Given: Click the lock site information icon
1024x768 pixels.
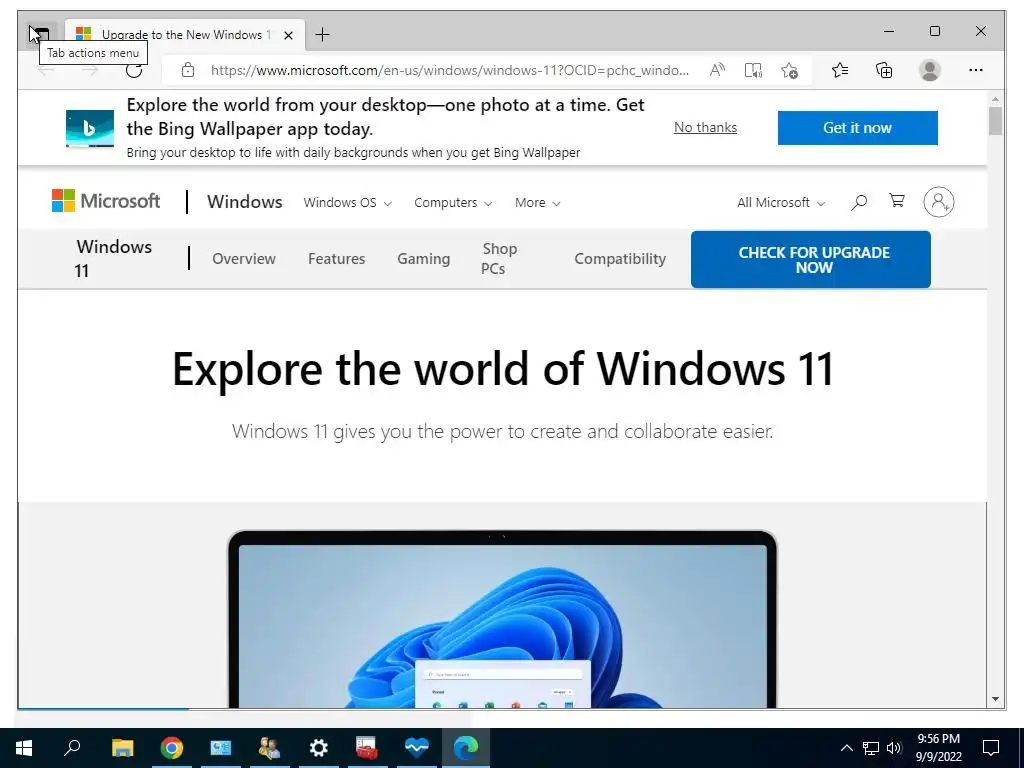Looking at the screenshot, I should tap(187, 70).
